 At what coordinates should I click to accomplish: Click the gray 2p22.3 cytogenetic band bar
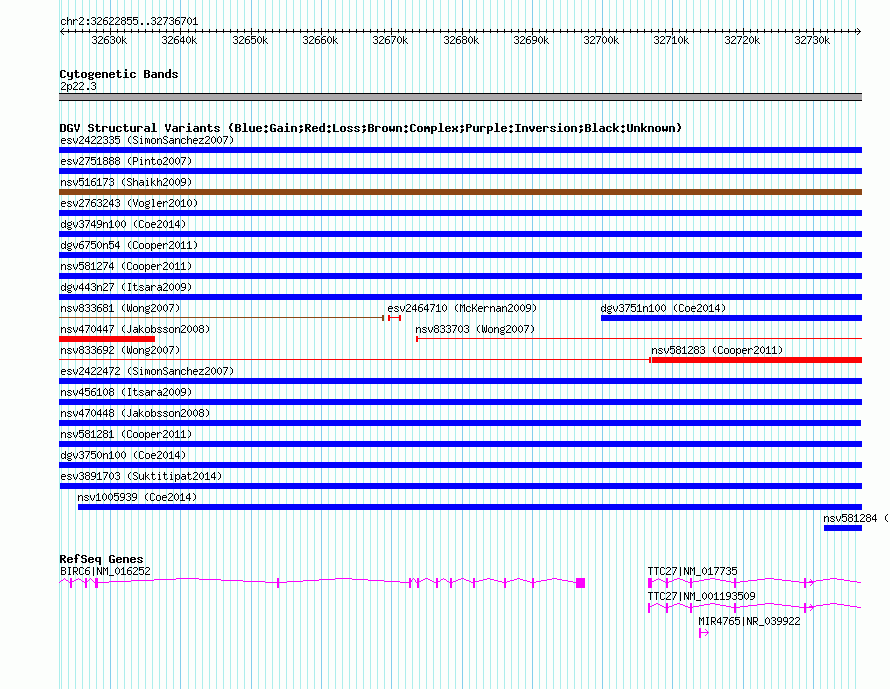[460, 97]
